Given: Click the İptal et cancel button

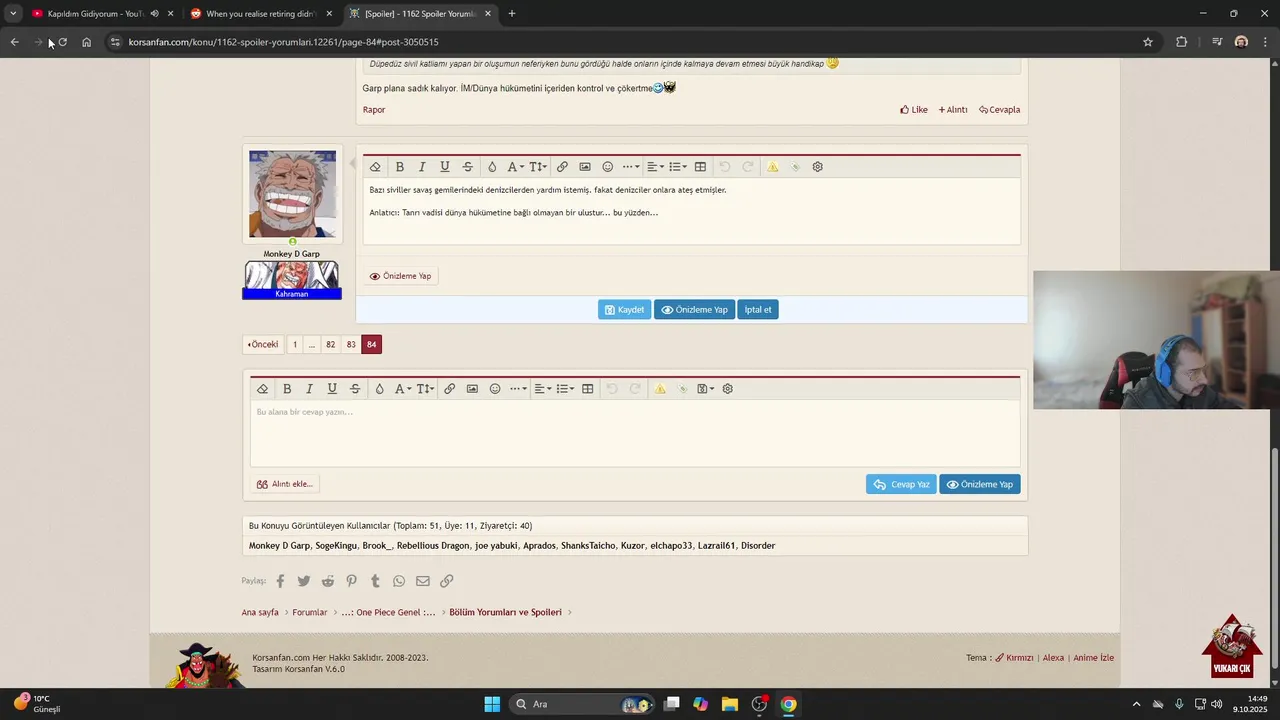Looking at the screenshot, I should pyautogui.click(x=758, y=310).
